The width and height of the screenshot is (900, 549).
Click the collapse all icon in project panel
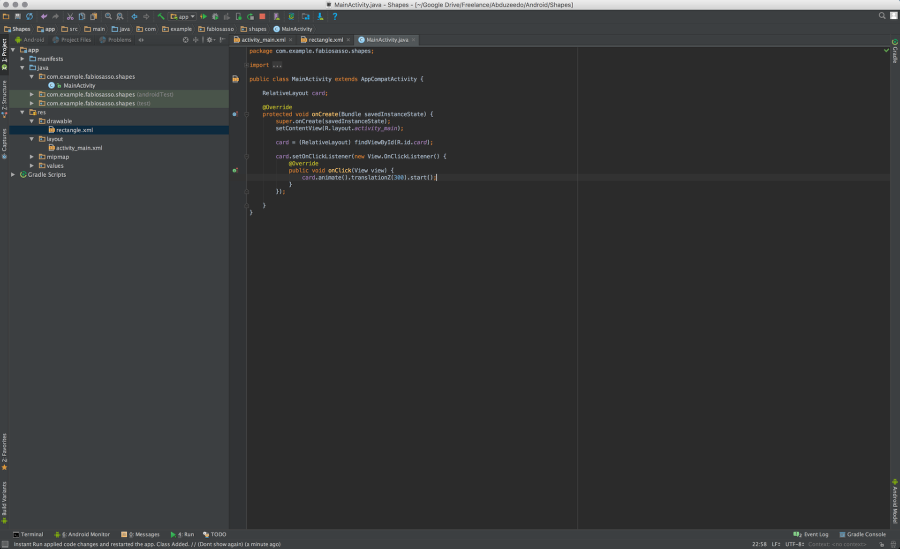[x=196, y=40]
